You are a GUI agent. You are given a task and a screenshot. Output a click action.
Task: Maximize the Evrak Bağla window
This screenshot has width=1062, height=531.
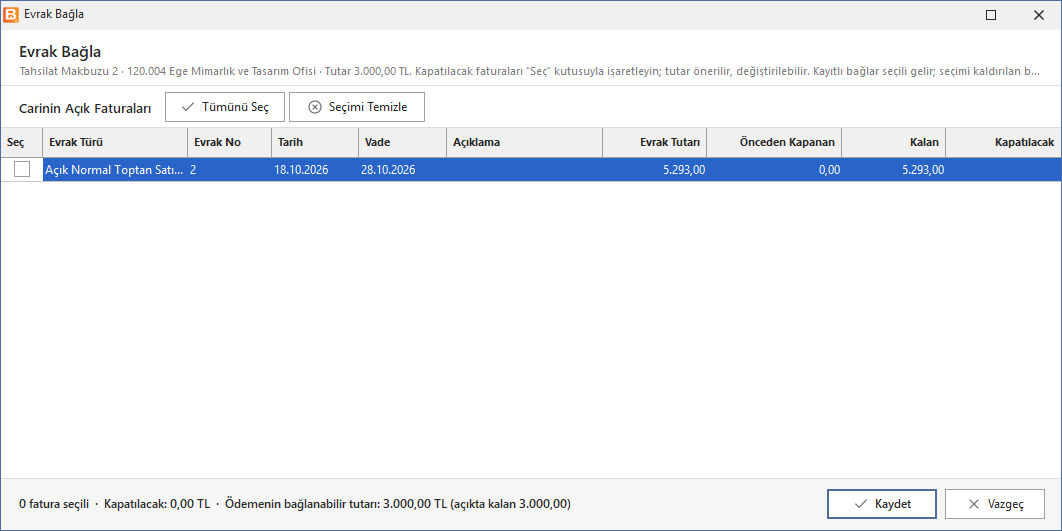click(991, 14)
